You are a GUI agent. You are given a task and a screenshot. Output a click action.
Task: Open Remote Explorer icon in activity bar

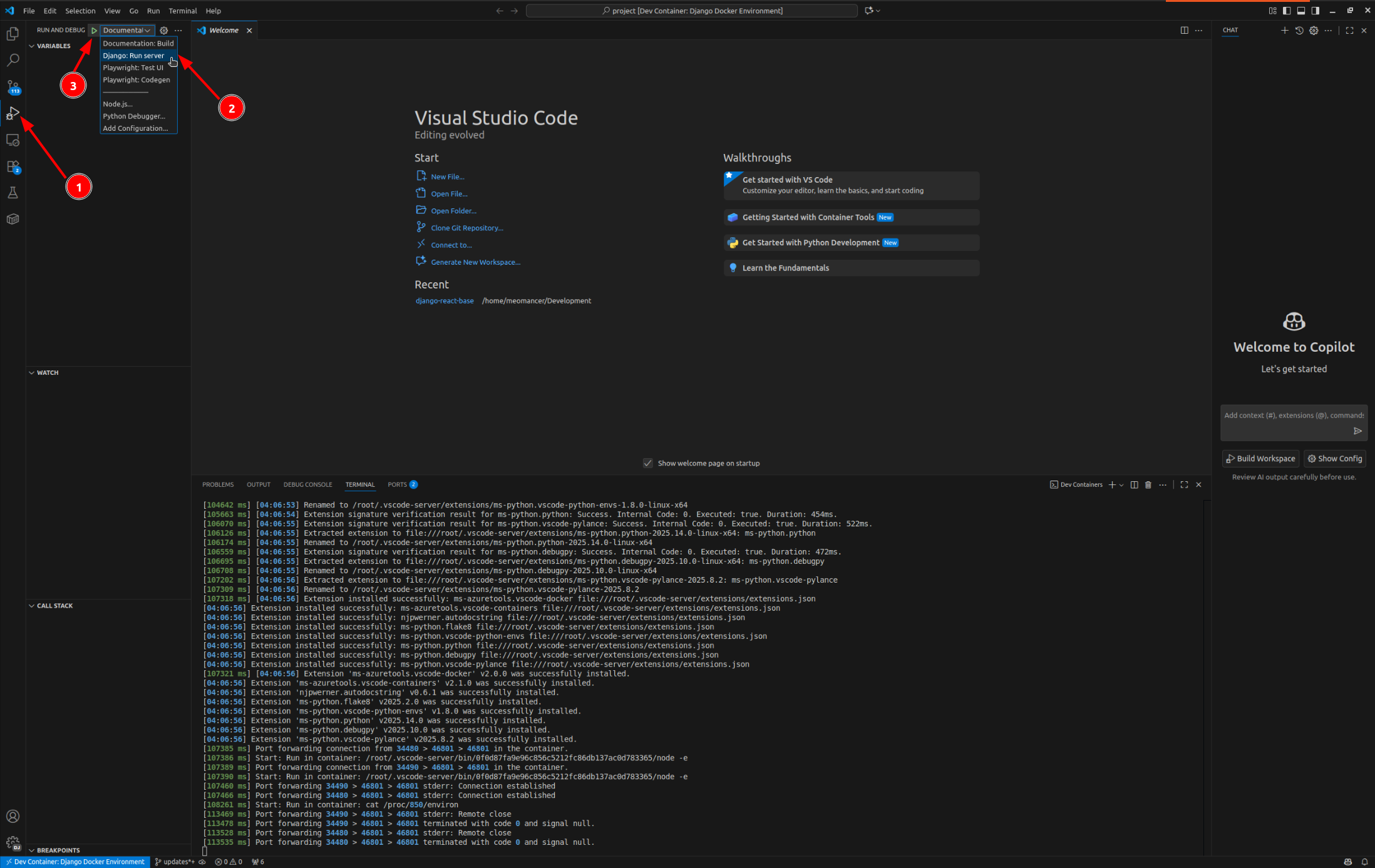[13, 140]
